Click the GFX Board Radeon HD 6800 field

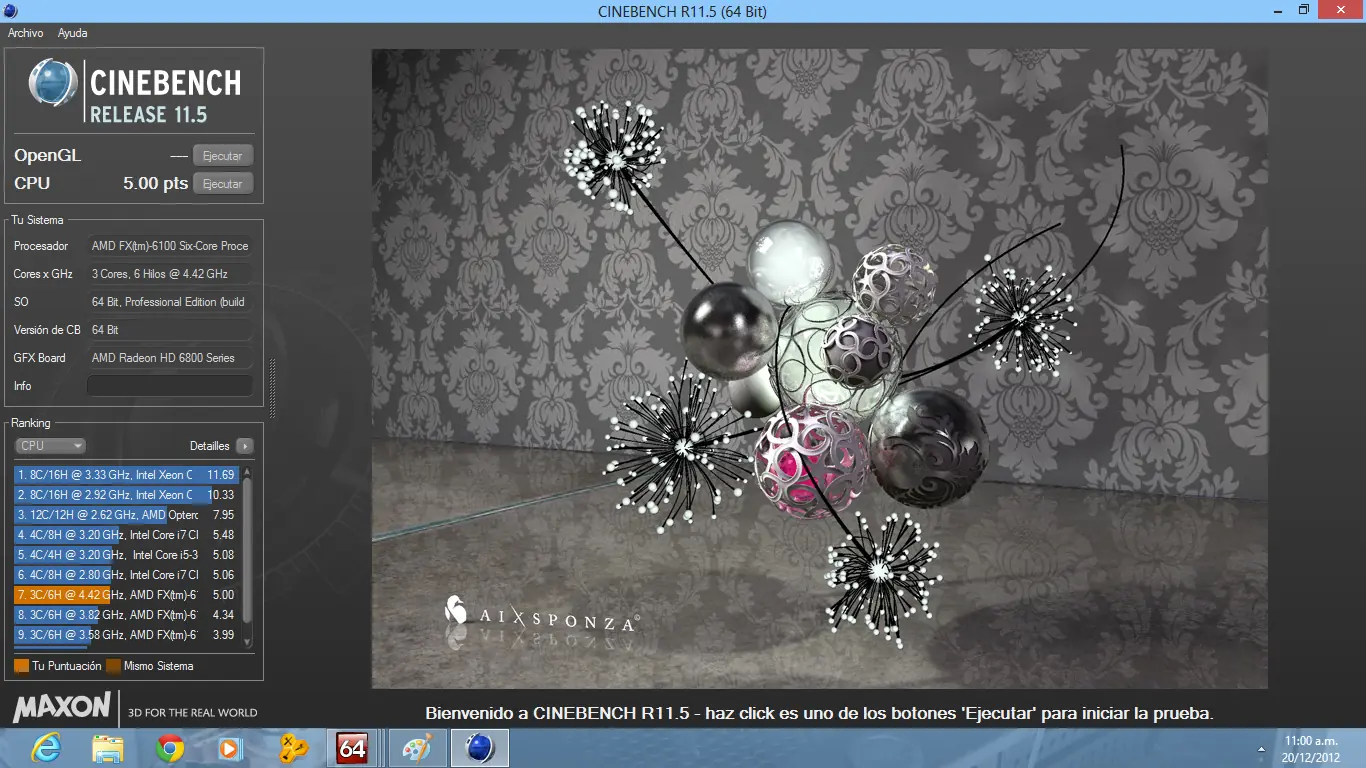[170, 358]
